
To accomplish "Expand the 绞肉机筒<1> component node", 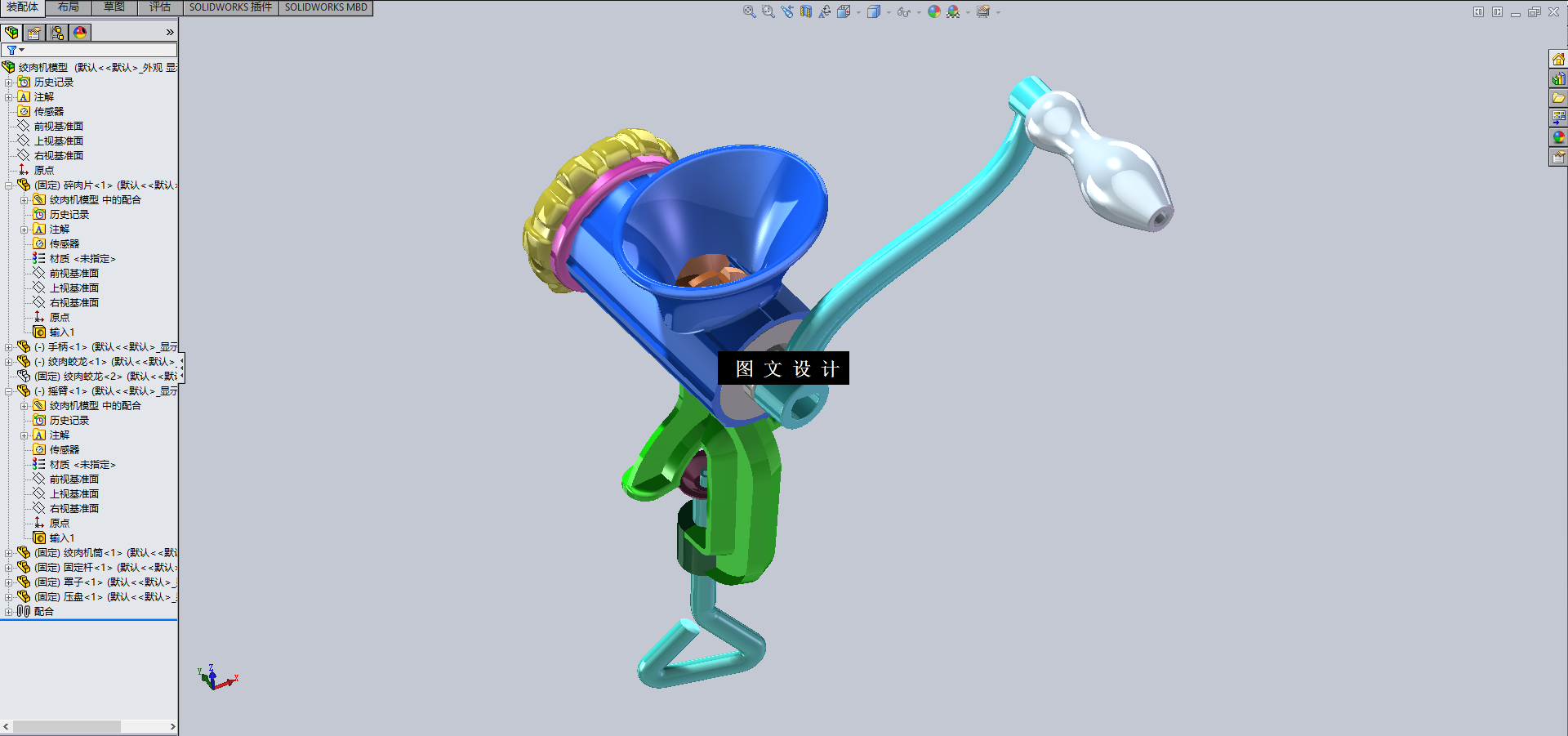I will 8,553.
